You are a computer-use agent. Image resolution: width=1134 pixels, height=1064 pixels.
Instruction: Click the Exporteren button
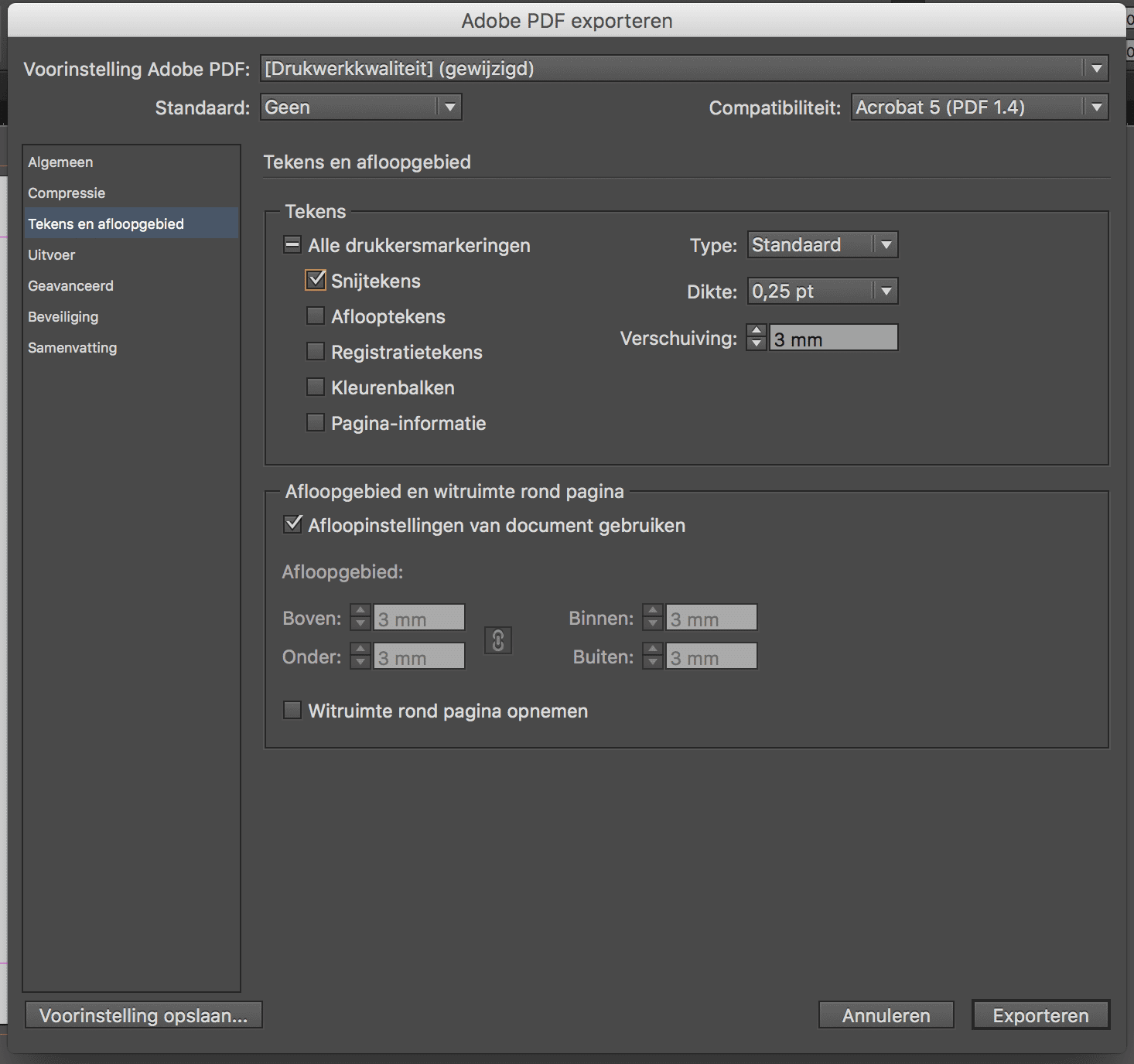pos(1040,1015)
